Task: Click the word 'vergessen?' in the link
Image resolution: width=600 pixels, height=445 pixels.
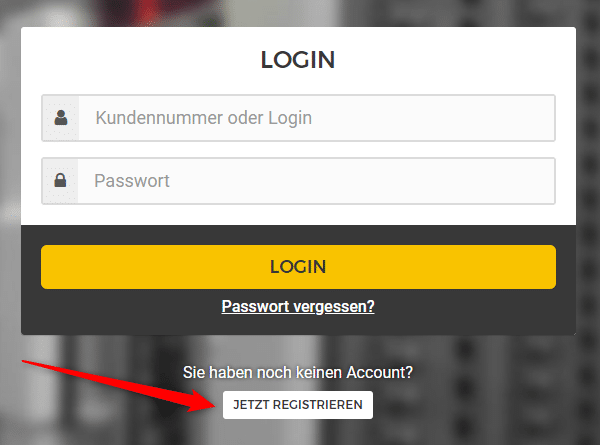Action: pos(332,306)
